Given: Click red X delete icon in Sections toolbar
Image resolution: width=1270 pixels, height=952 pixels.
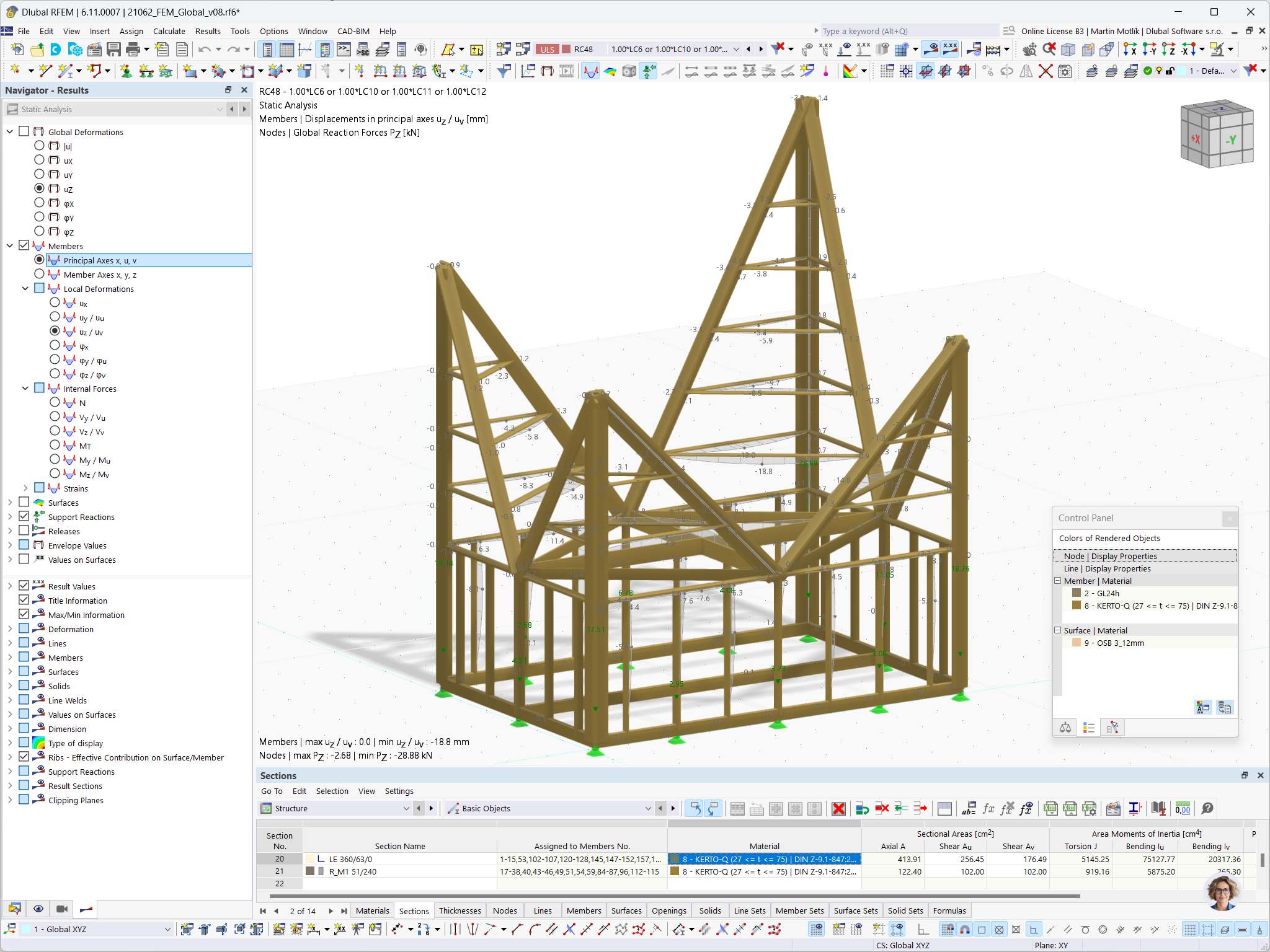Looking at the screenshot, I should coord(838,808).
